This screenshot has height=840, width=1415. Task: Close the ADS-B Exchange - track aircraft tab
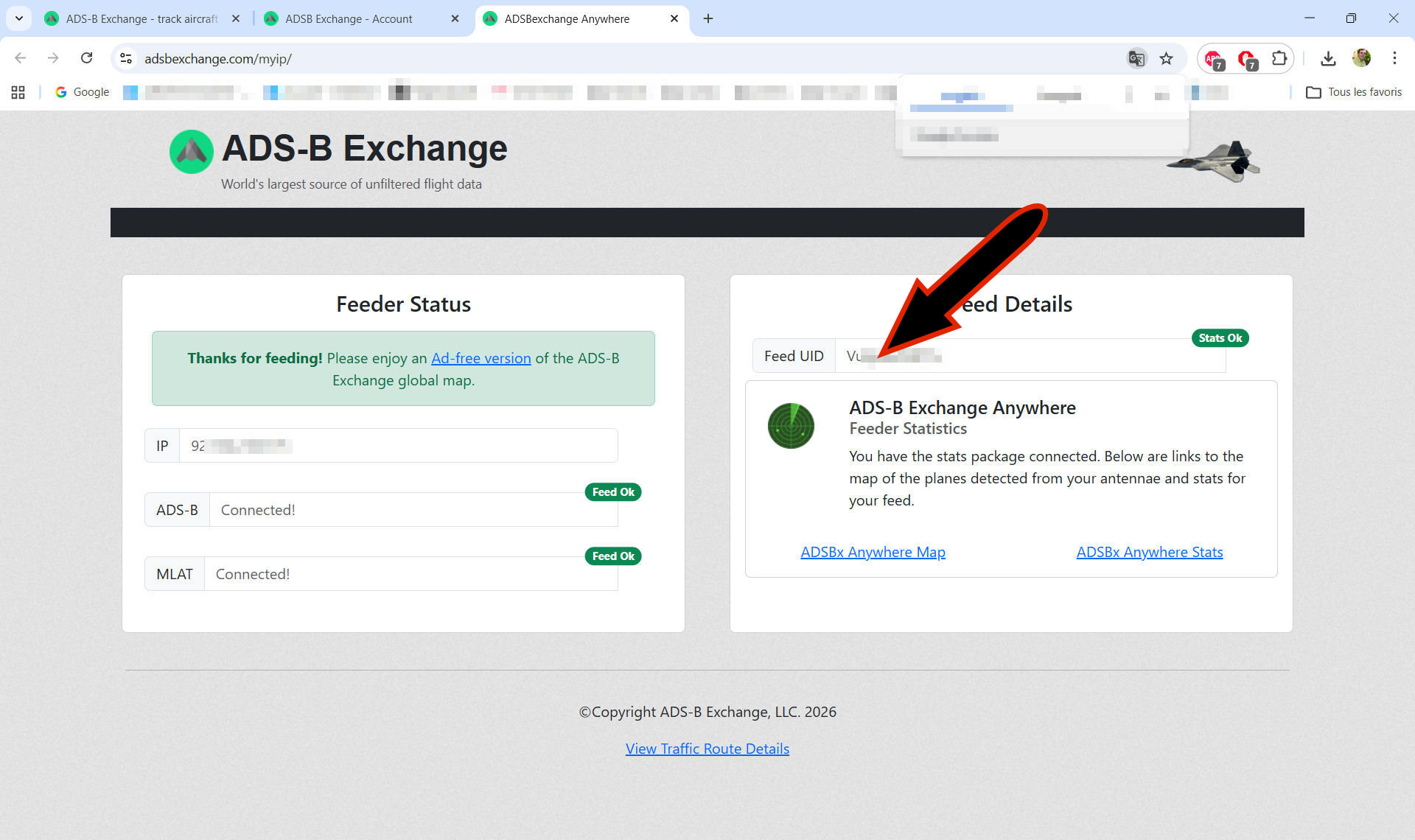point(236,19)
